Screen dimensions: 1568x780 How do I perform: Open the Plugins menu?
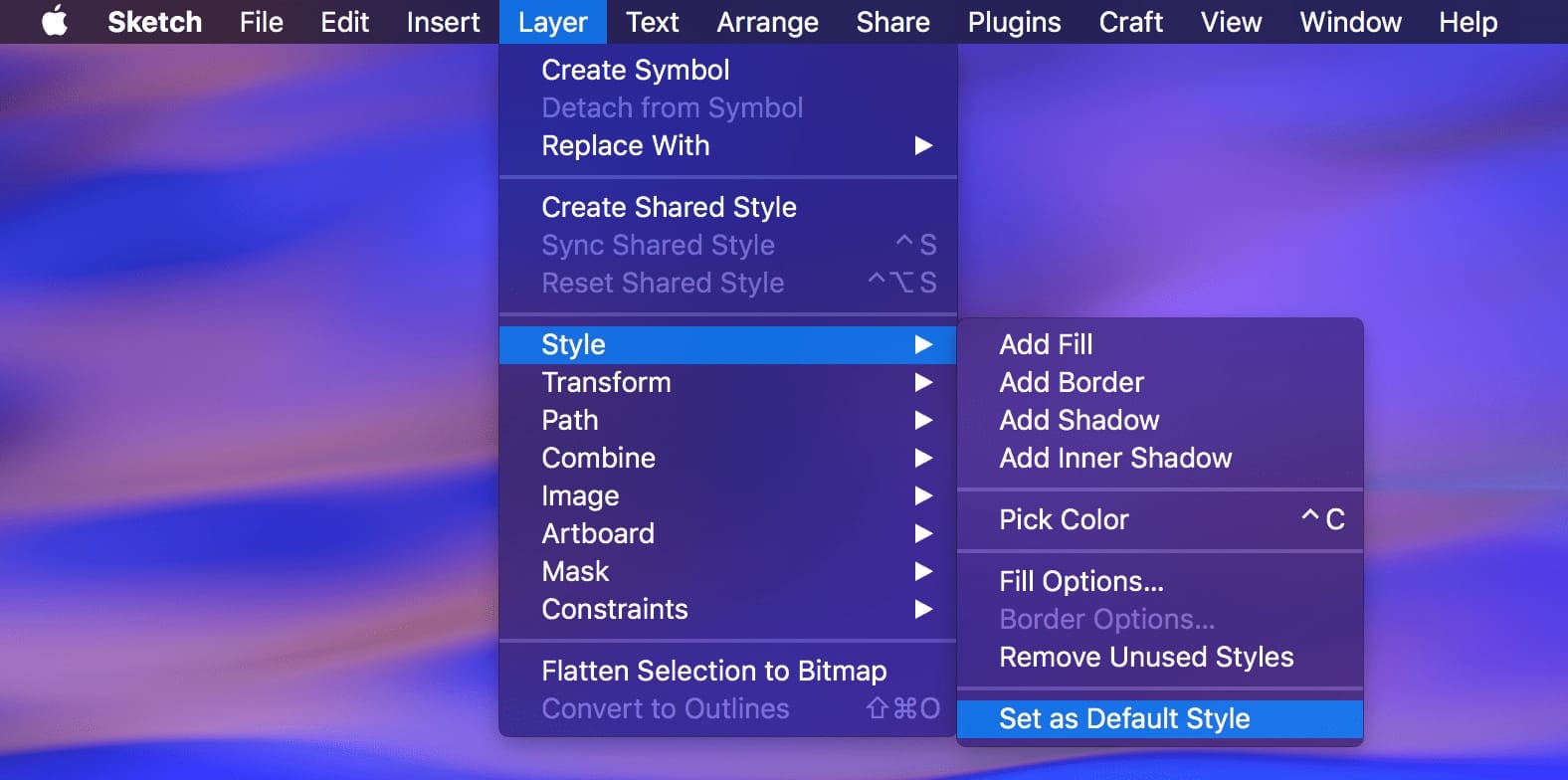1015,21
